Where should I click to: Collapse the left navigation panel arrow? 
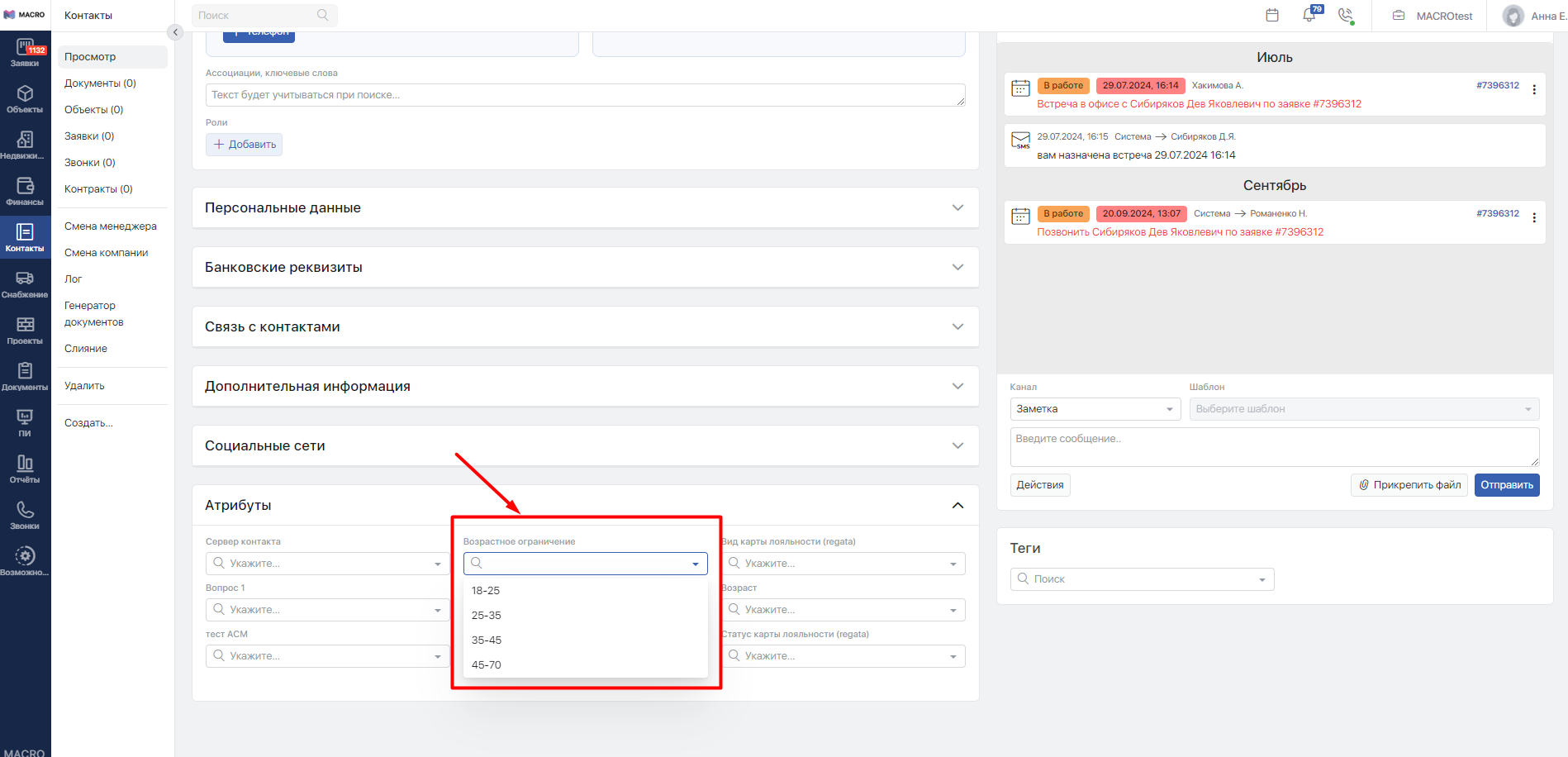pyautogui.click(x=175, y=32)
